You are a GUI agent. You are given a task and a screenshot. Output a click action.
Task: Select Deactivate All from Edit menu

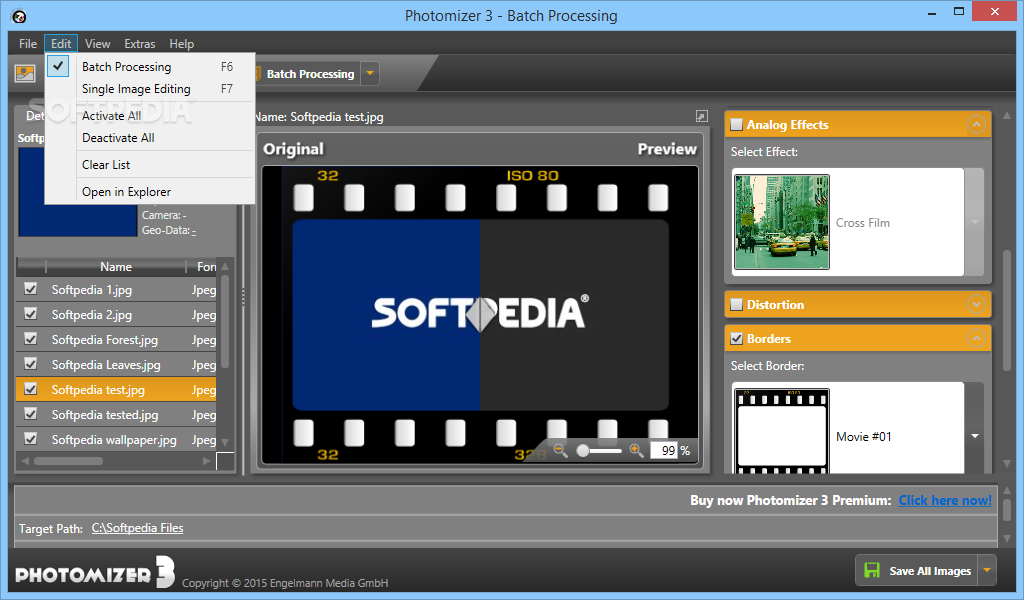[x=150, y=138]
